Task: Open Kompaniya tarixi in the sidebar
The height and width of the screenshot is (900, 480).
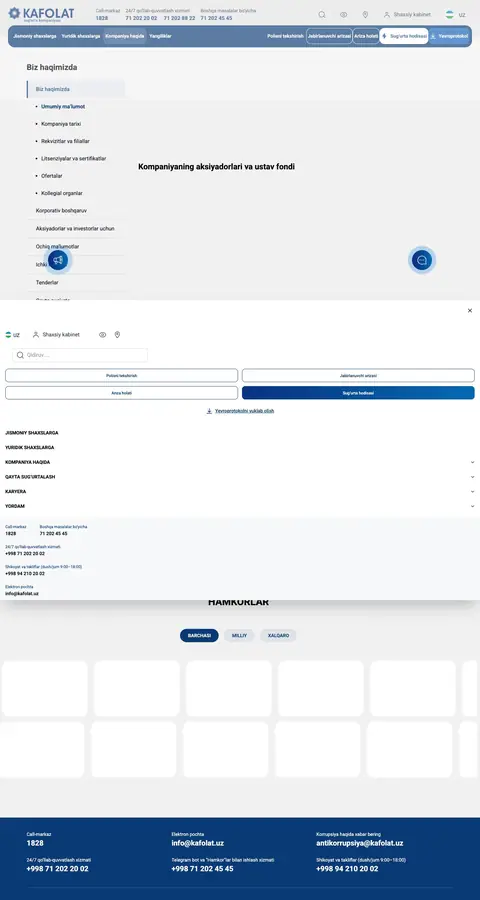Action: [x=61, y=124]
